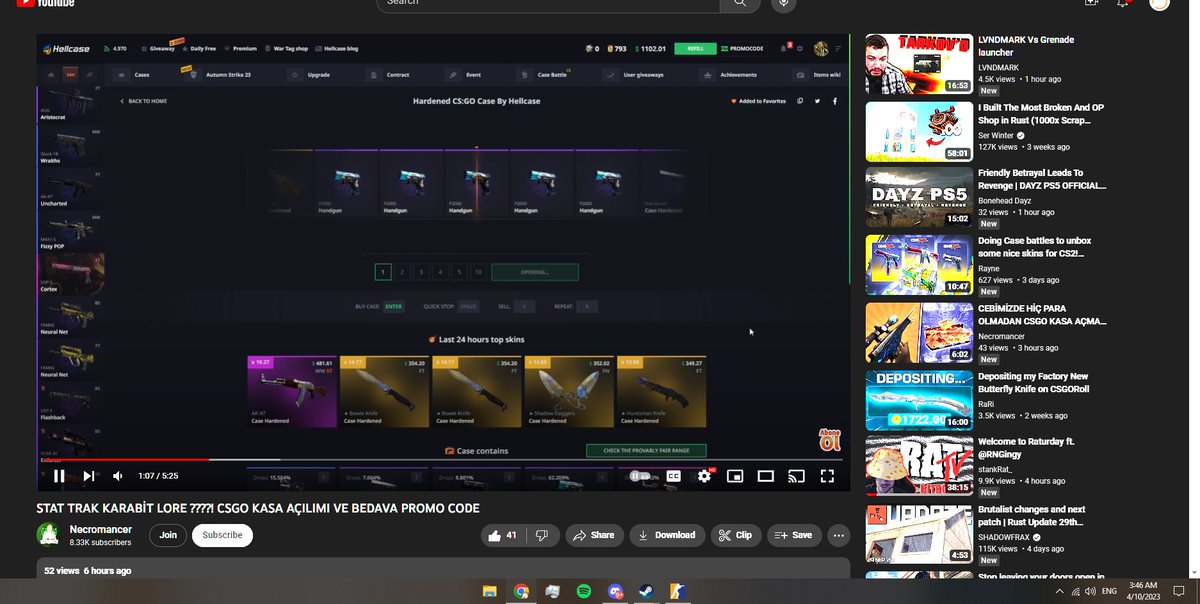1200x604 pixels.
Task: Open Welcome to Raturday video thumbnail
Action: (919, 466)
